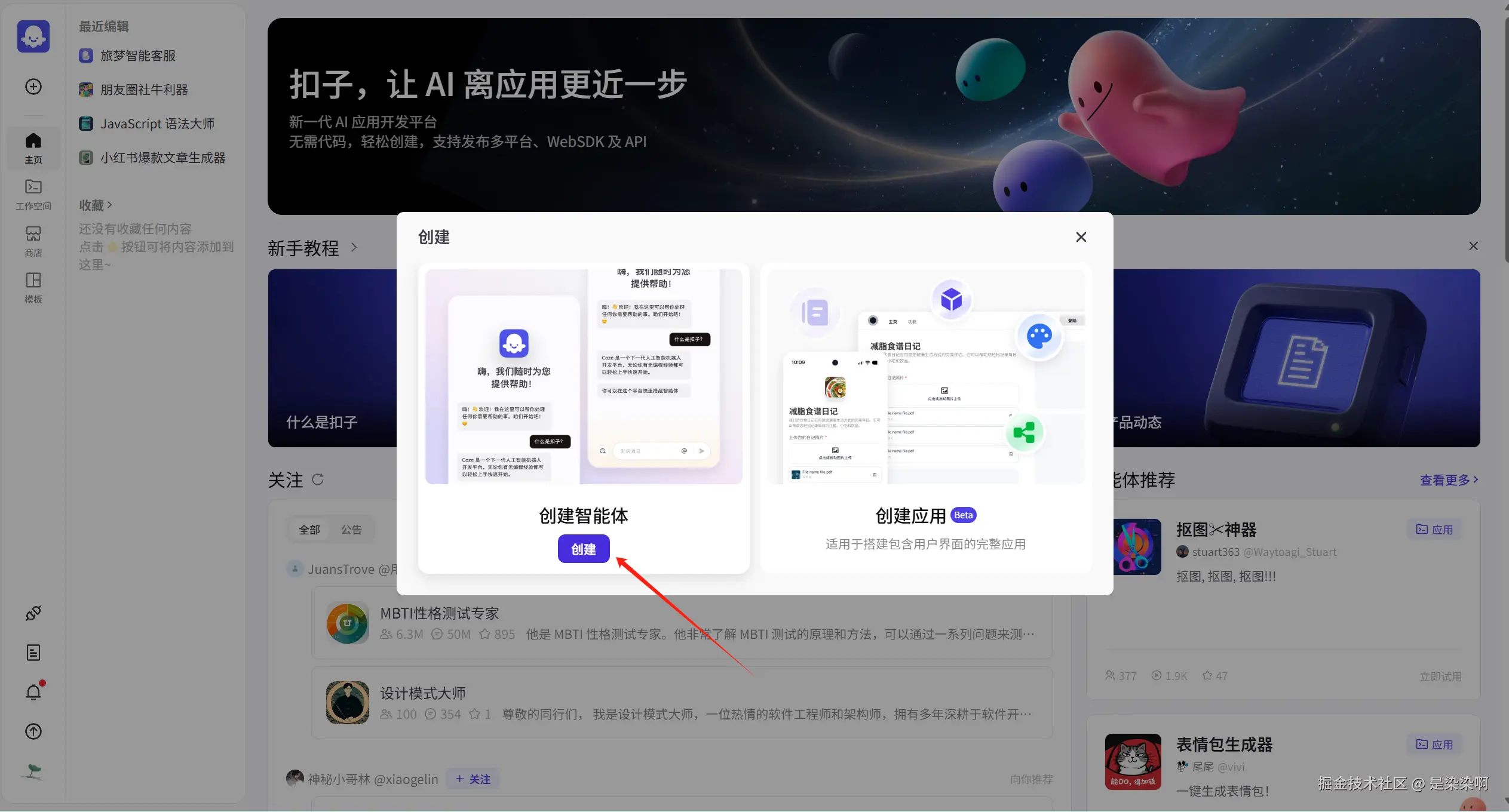
Task: Open the Coze logo home icon
Action: coord(33,36)
